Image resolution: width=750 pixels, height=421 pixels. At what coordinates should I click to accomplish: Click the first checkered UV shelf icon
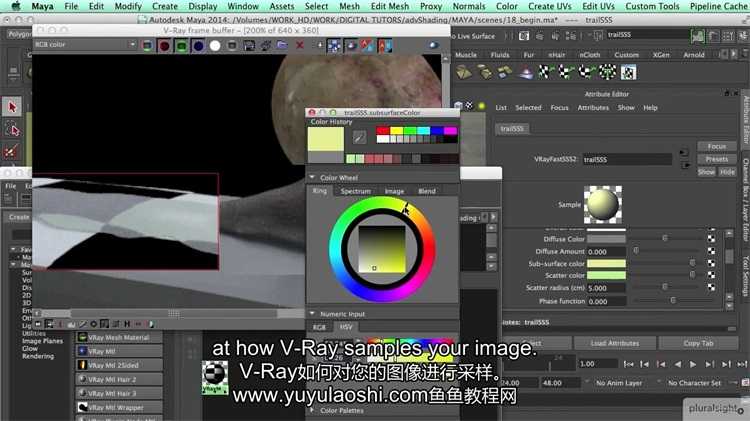(x=546, y=73)
